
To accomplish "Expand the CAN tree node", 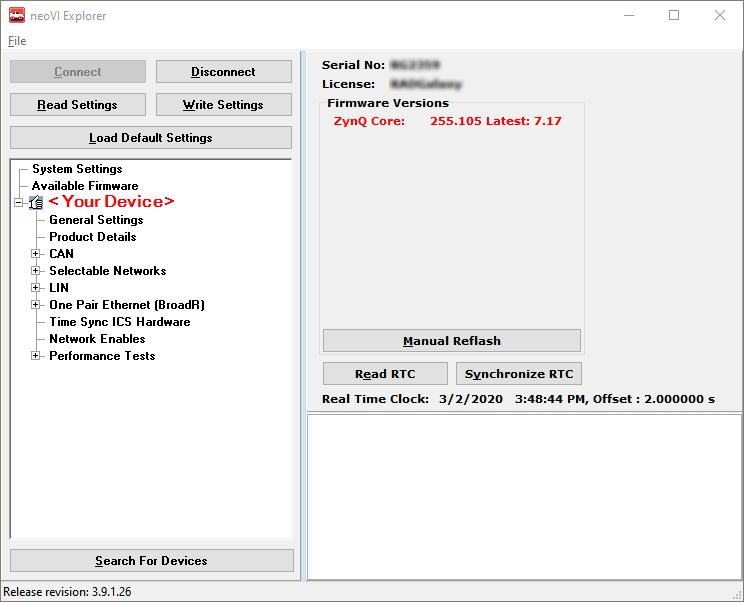I will pos(36,254).
